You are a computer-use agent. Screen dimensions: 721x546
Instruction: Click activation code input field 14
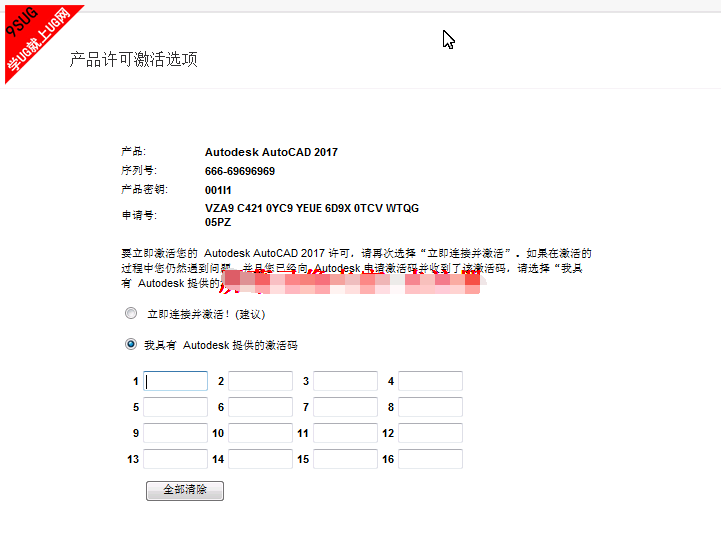[x=261, y=459]
